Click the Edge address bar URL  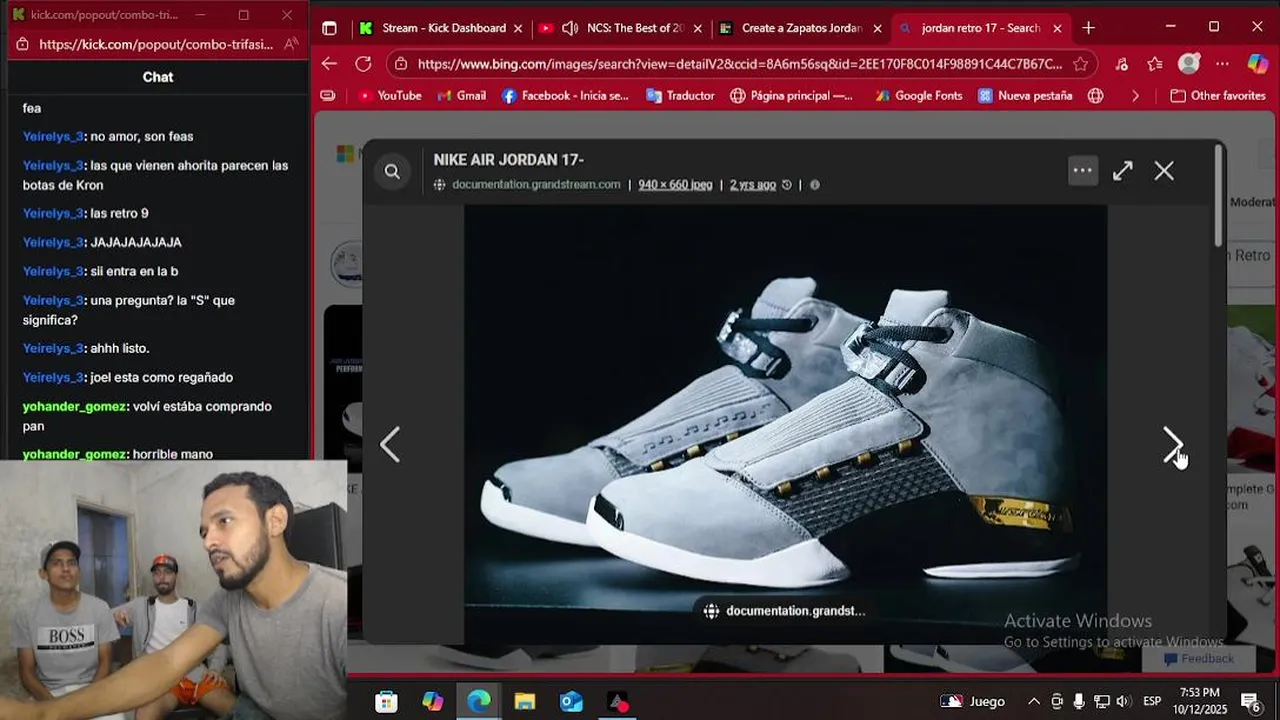[740, 64]
